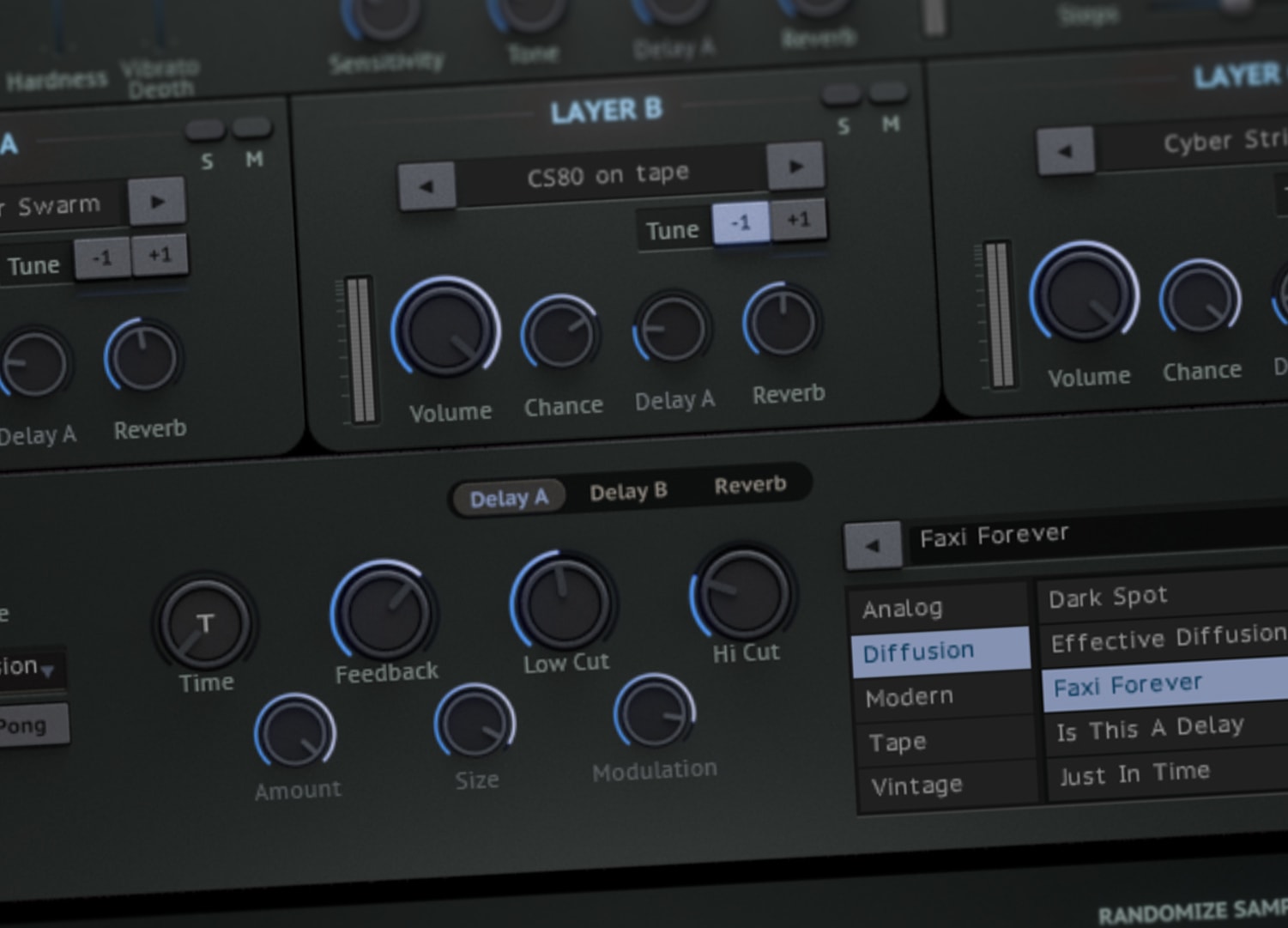Click the delay Feedback knob
Image resolution: width=1288 pixels, height=928 pixels.
(x=384, y=612)
